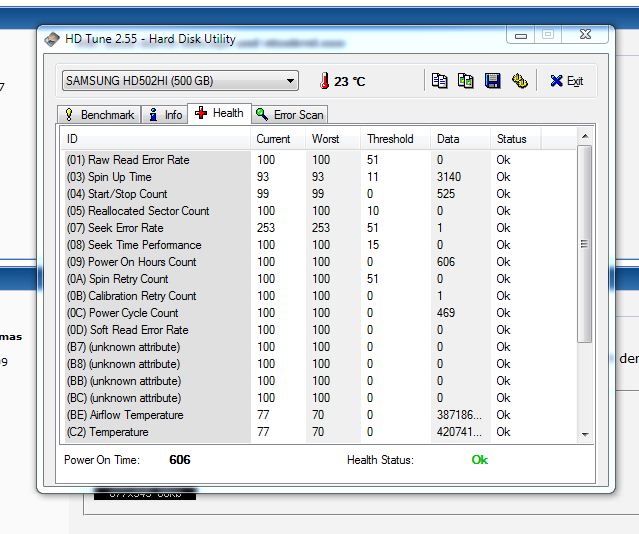Click the copy screenshot toolbar icon
639x534 pixels.
(x=466, y=81)
